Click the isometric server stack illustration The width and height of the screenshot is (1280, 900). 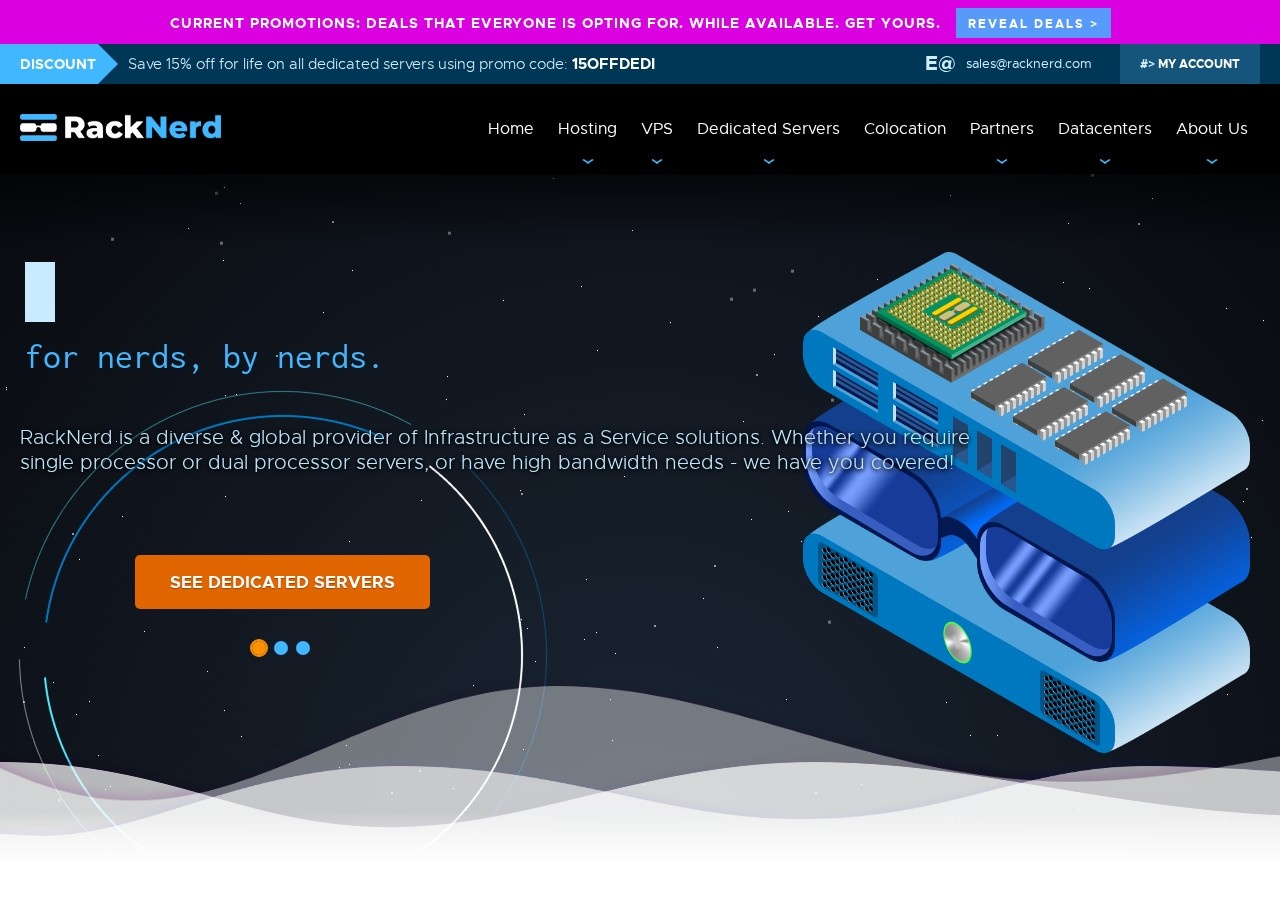click(x=1026, y=502)
